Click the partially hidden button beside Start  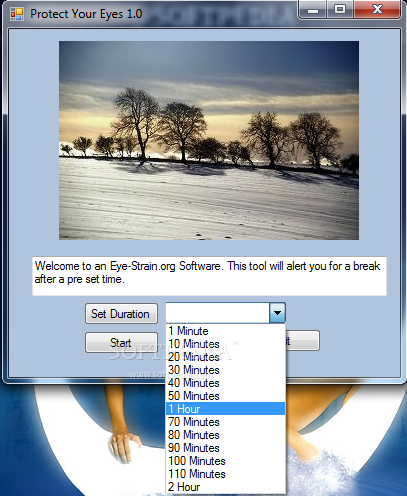tap(303, 341)
